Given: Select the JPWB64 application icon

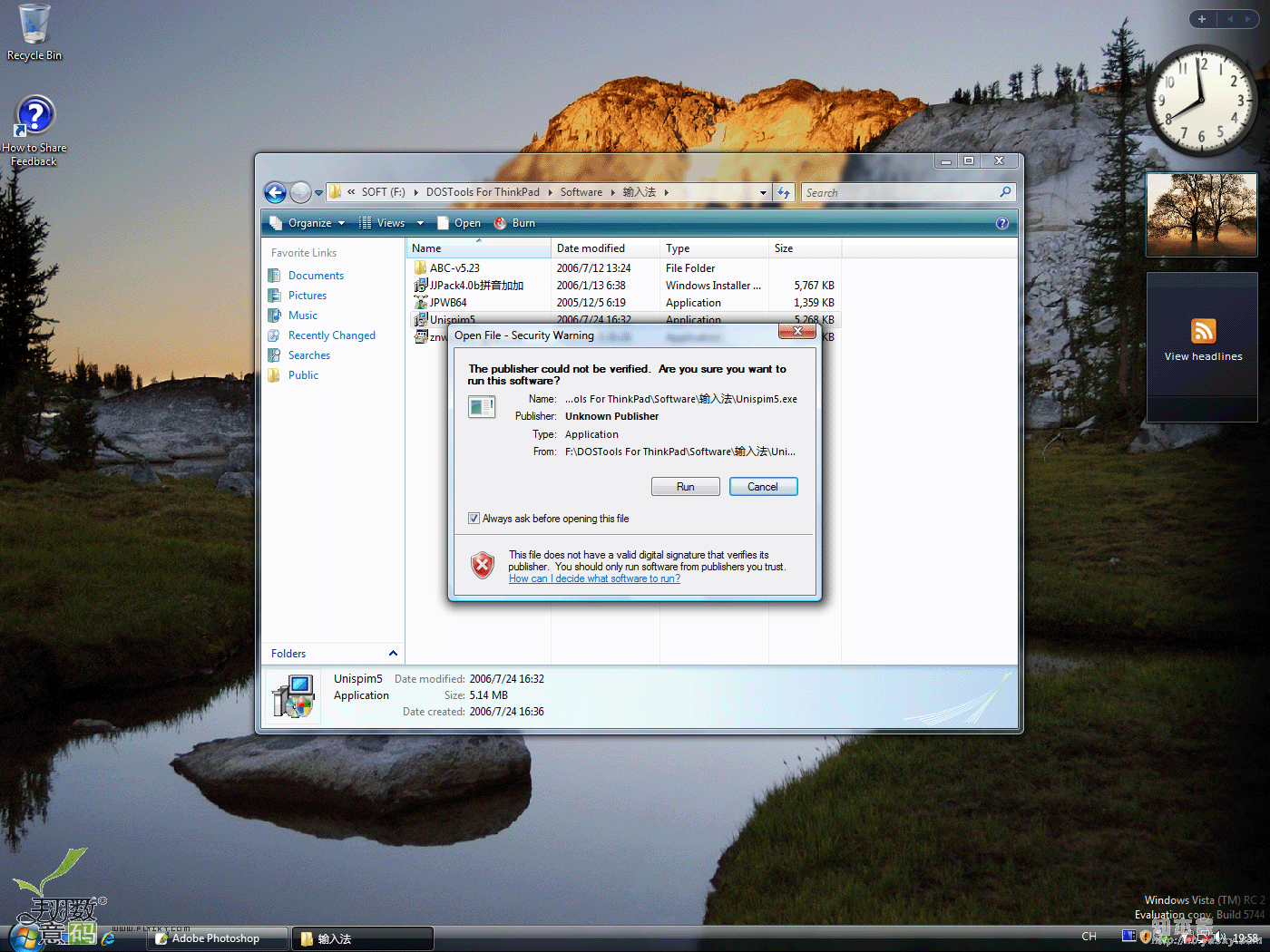Looking at the screenshot, I should pyautogui.click(x=420, y=303).
